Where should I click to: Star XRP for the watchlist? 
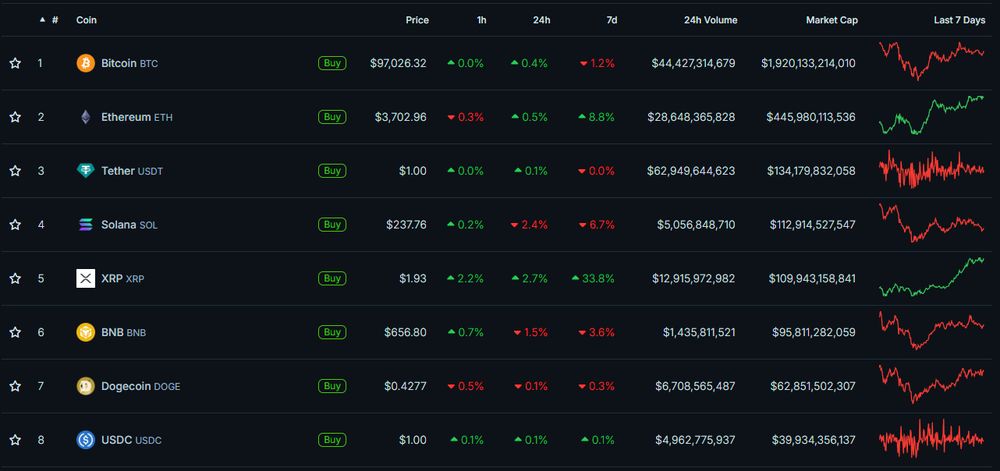click(15, 279)
